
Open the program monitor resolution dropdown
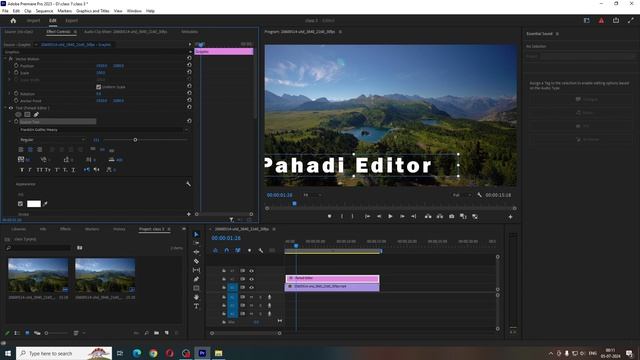point(461,195)
